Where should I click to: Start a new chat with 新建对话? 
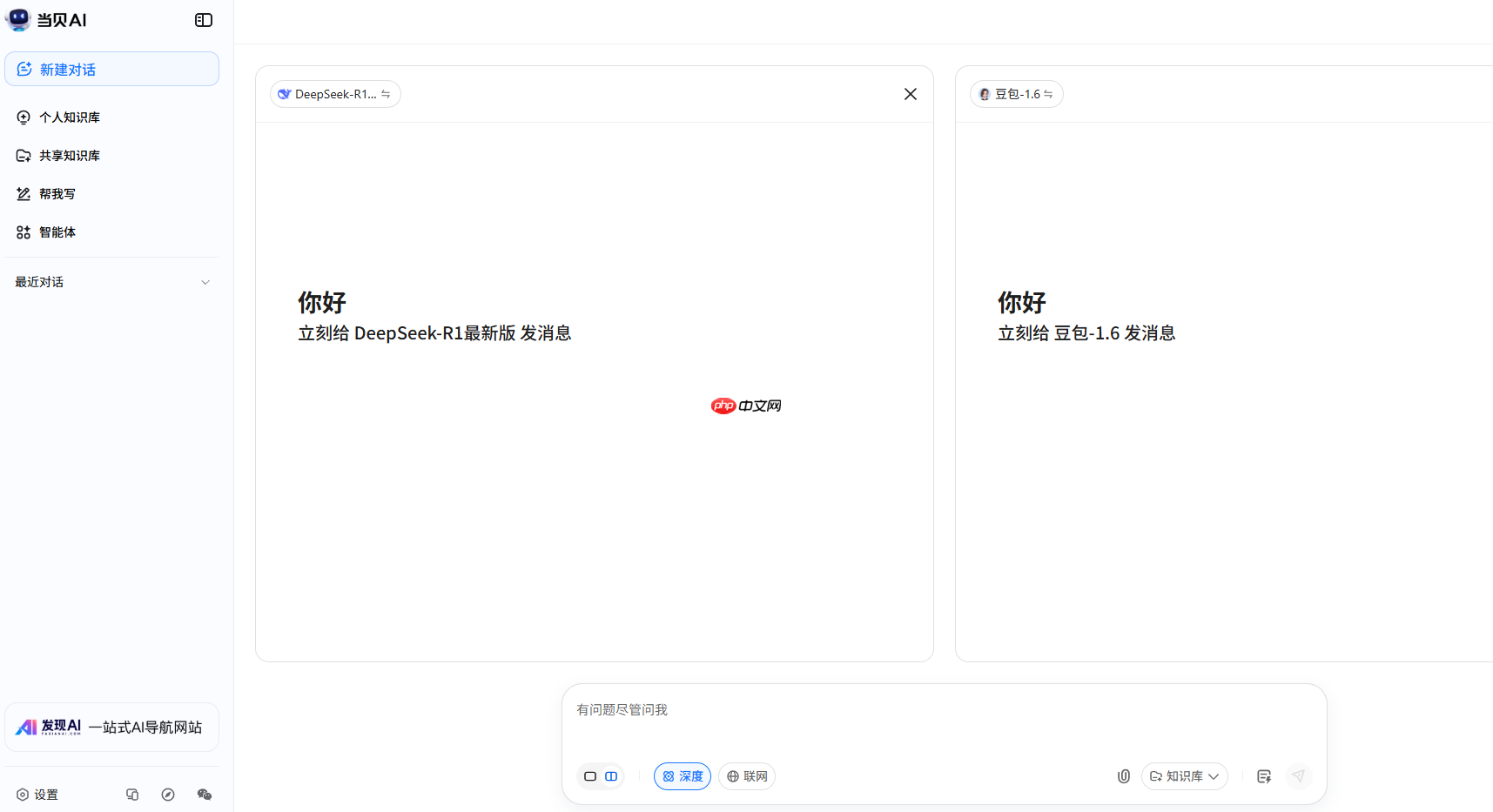pos(111,69)
